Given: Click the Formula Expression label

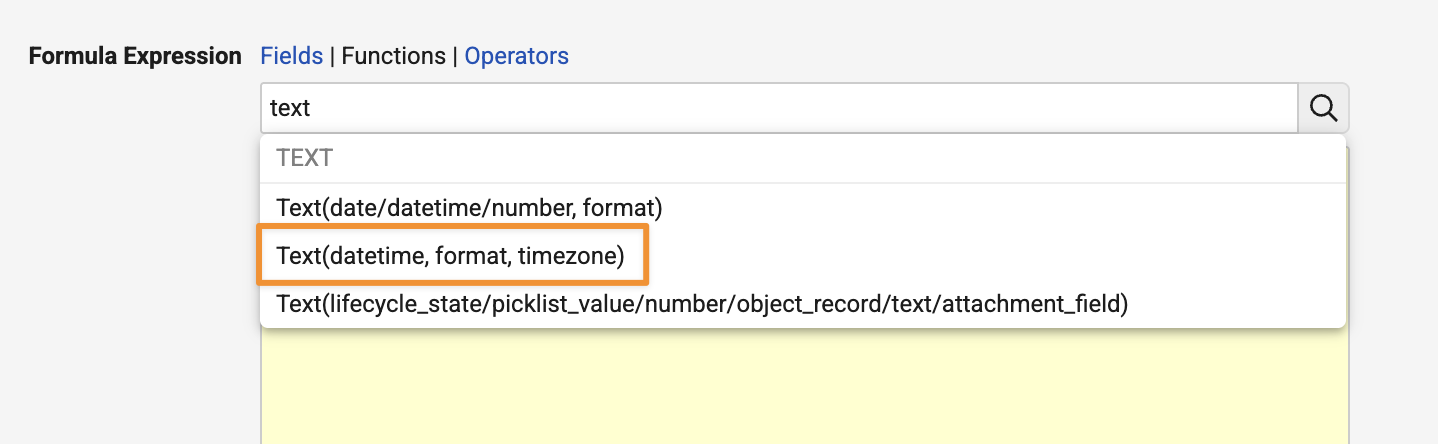Looking at the screenshot, I should (x=135, y=56).
